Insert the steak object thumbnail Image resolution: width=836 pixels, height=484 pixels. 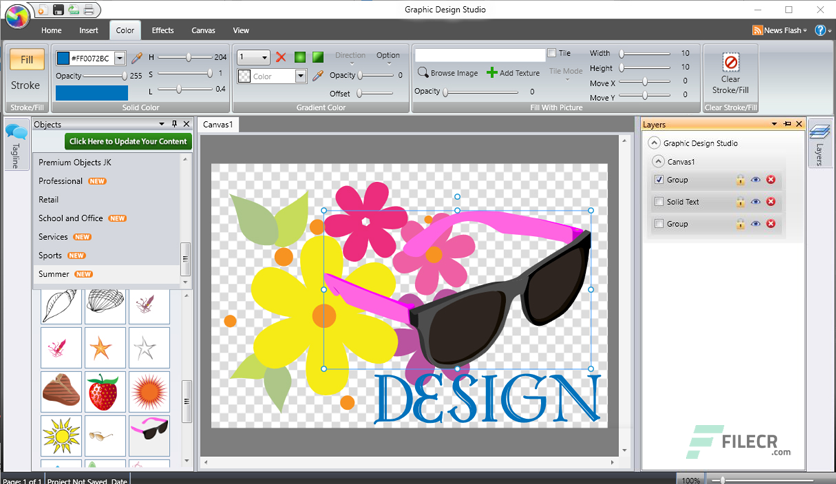(61, 392)
